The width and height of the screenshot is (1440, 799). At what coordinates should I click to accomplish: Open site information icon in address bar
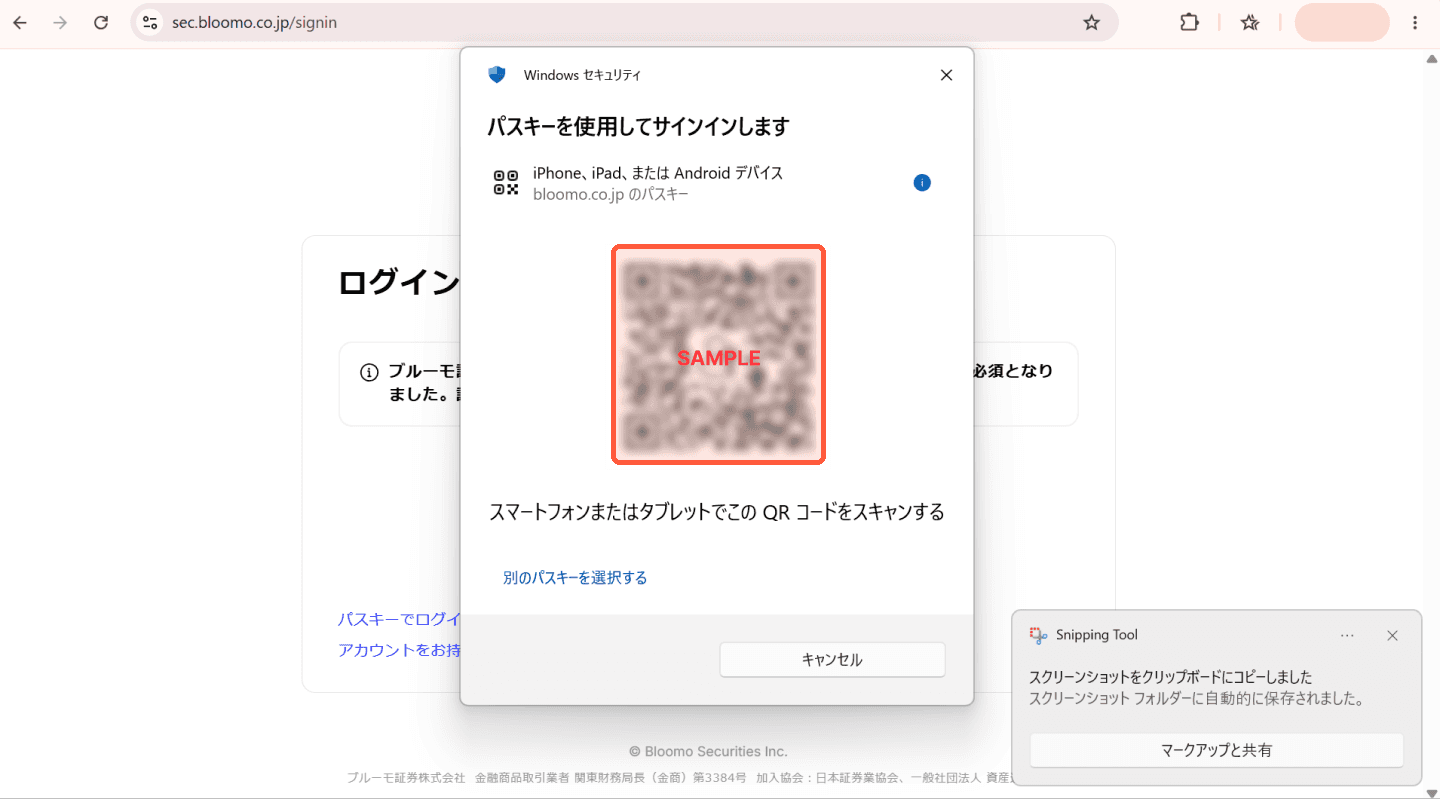[x=150, y=22]
